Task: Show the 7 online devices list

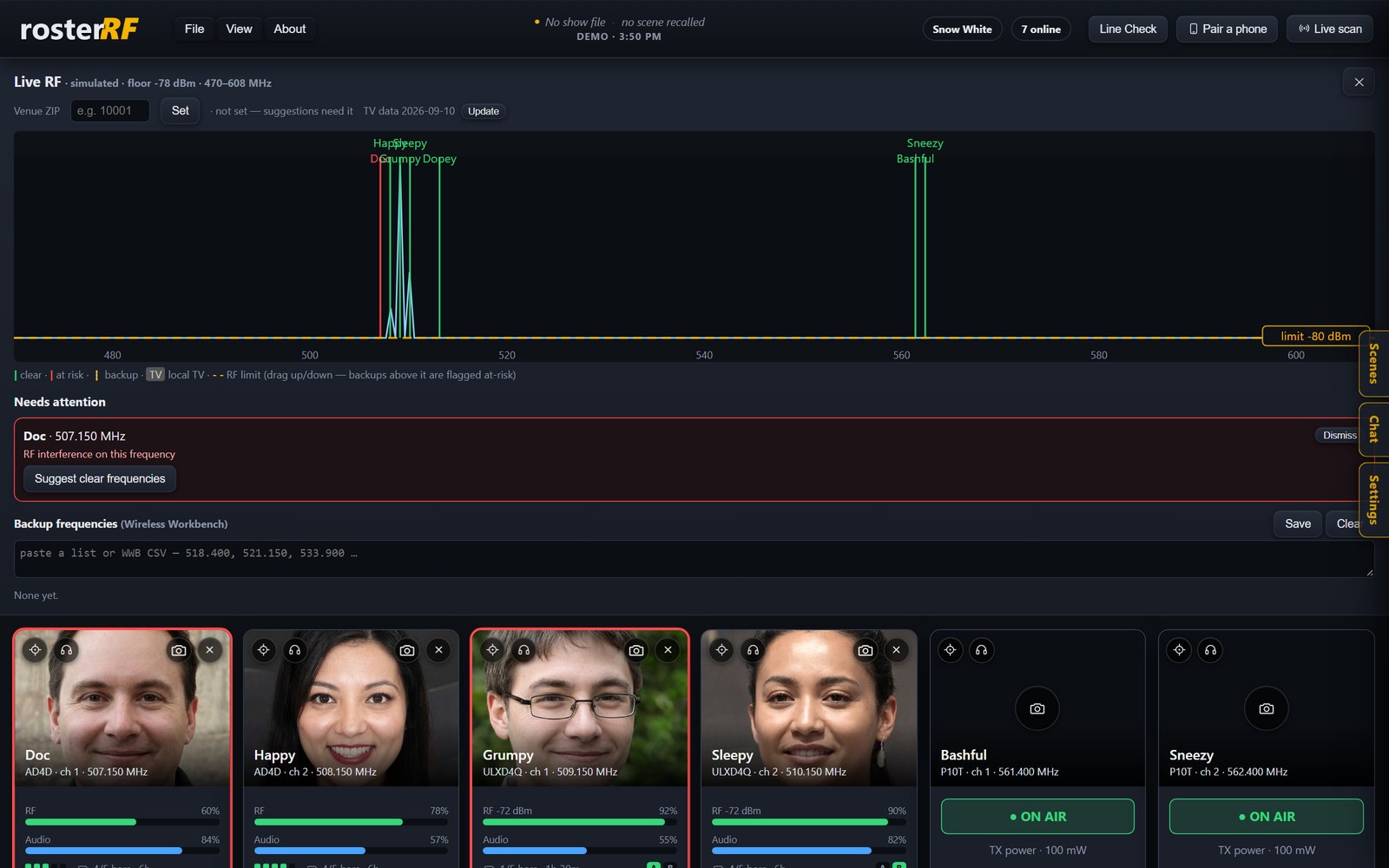Action: pos(1041,30)
